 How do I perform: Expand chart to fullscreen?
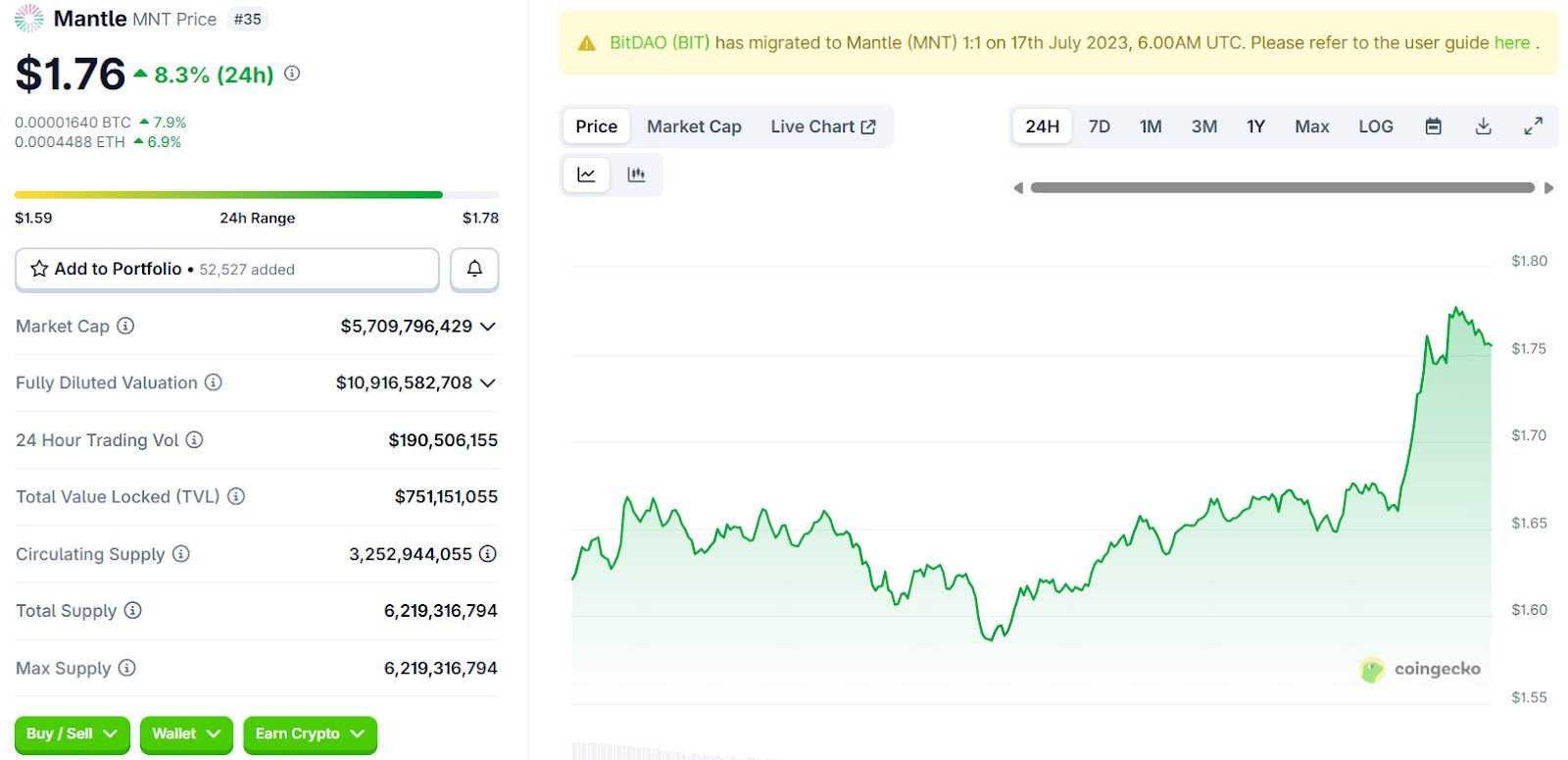click(x=1533, y=127)
